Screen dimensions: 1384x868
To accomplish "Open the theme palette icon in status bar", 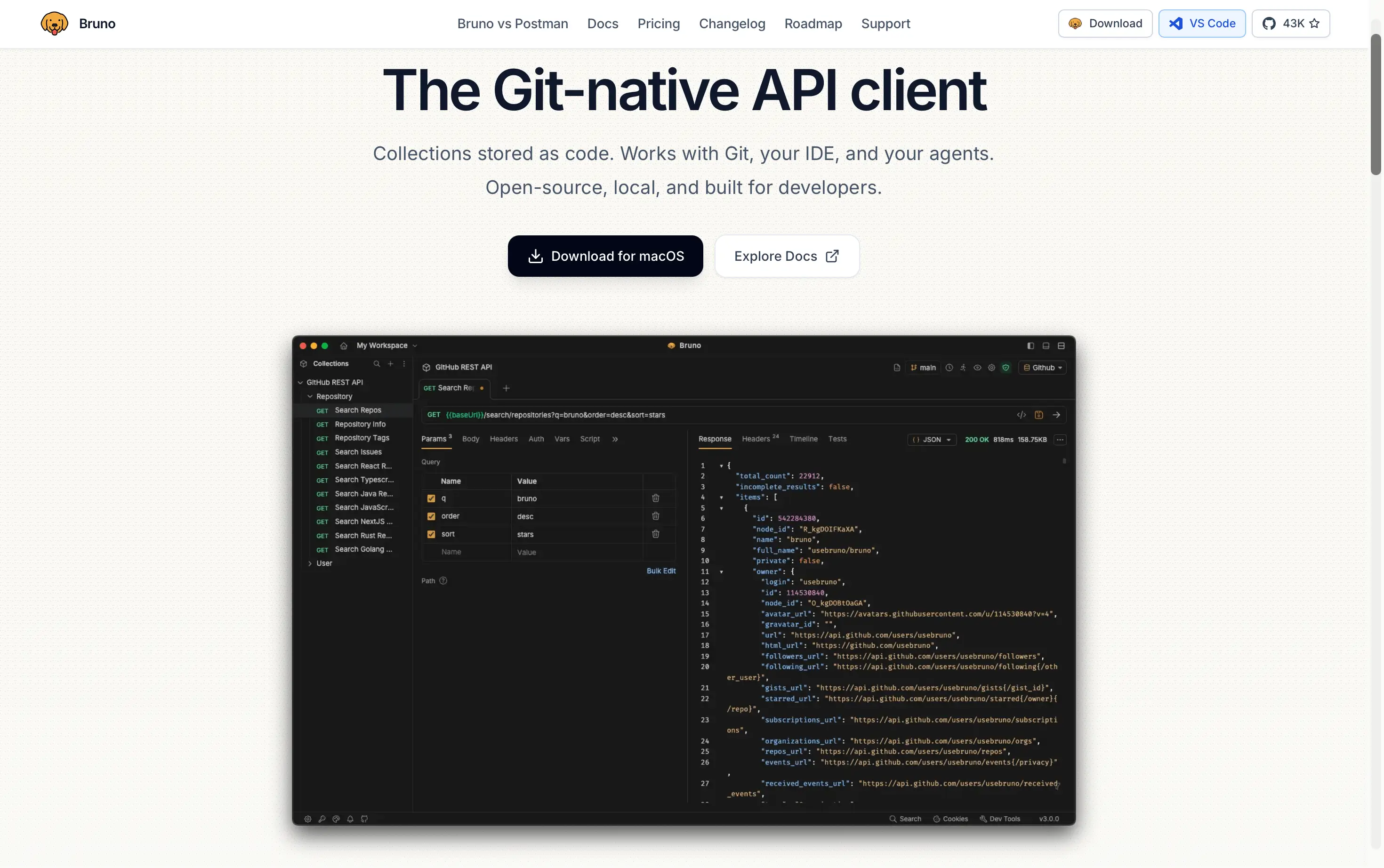I will [336, 819].
